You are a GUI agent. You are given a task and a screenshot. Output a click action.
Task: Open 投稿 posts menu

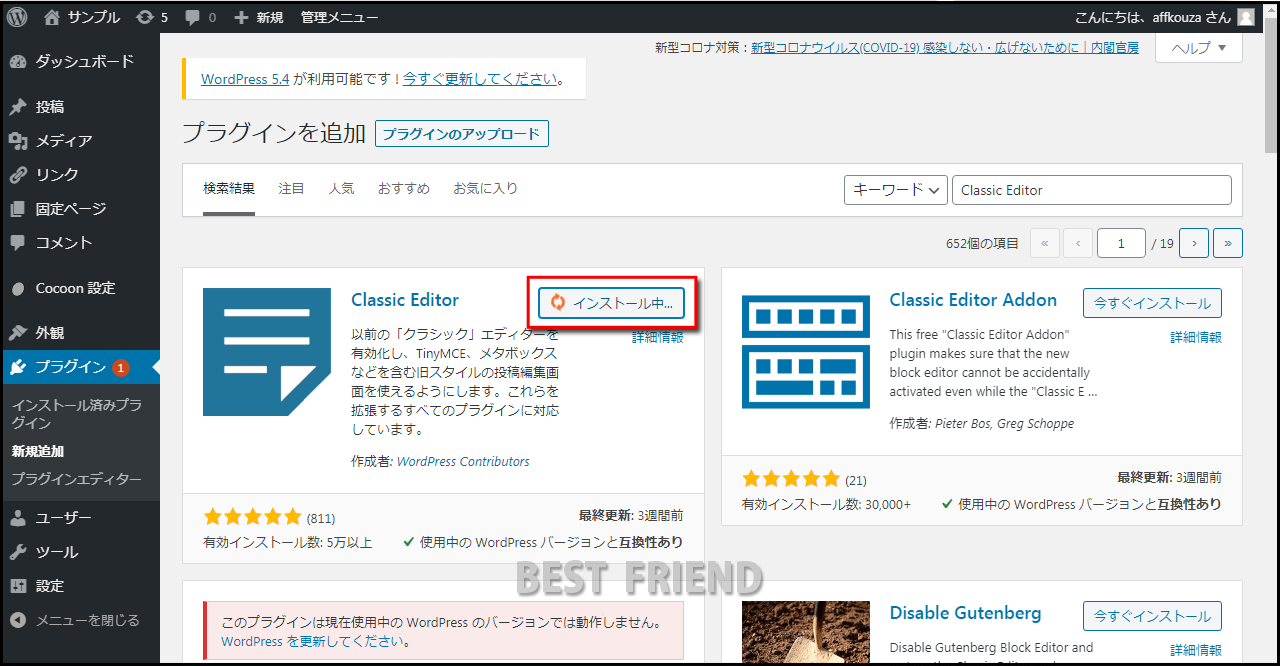[80, 107]
